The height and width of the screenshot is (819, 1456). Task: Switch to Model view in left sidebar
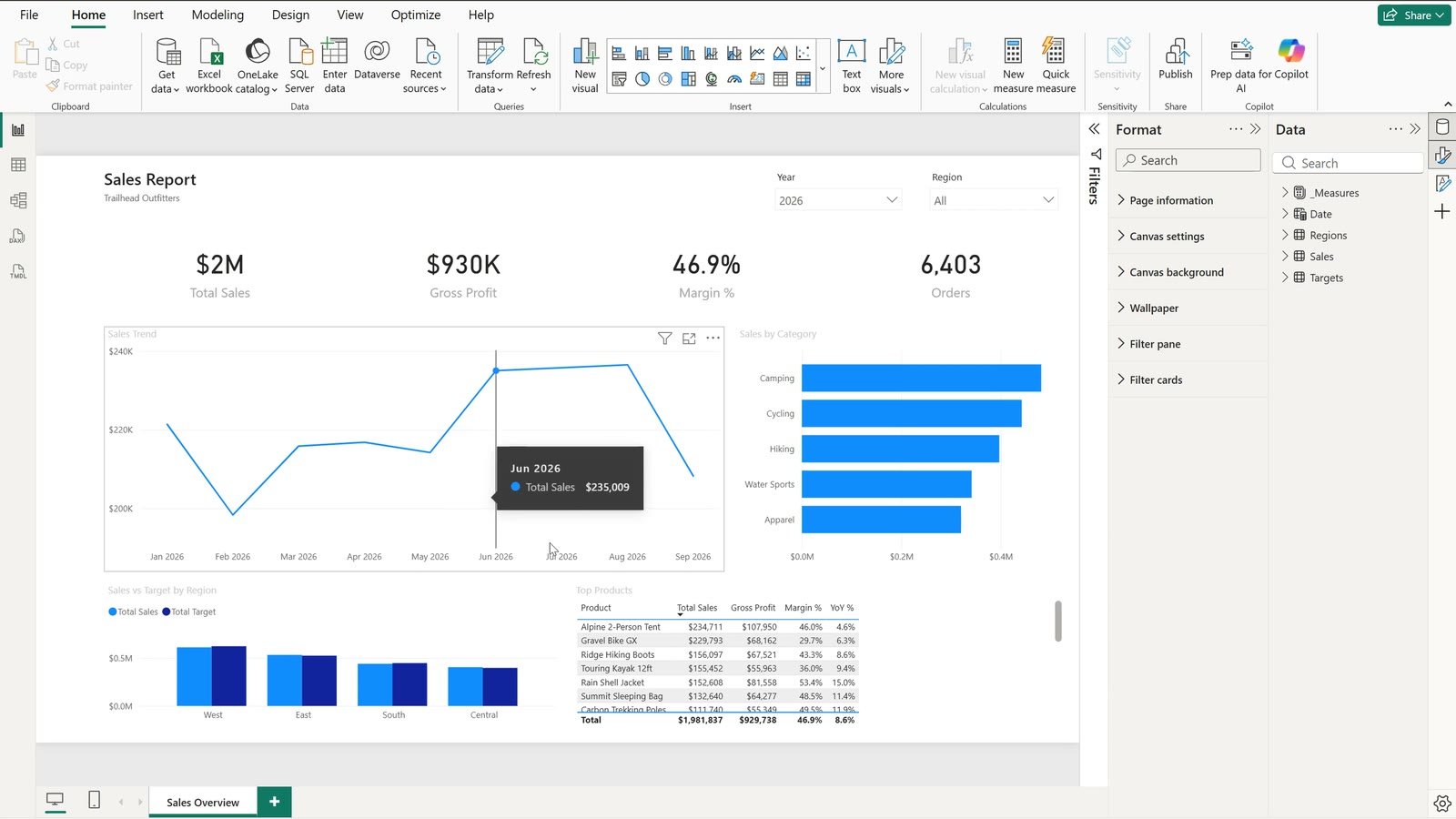[18, 200]
